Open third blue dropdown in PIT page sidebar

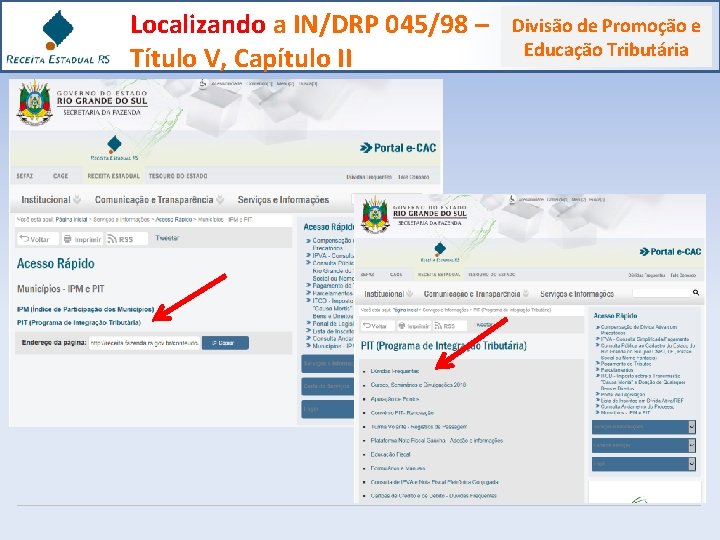tap(644, 464)
